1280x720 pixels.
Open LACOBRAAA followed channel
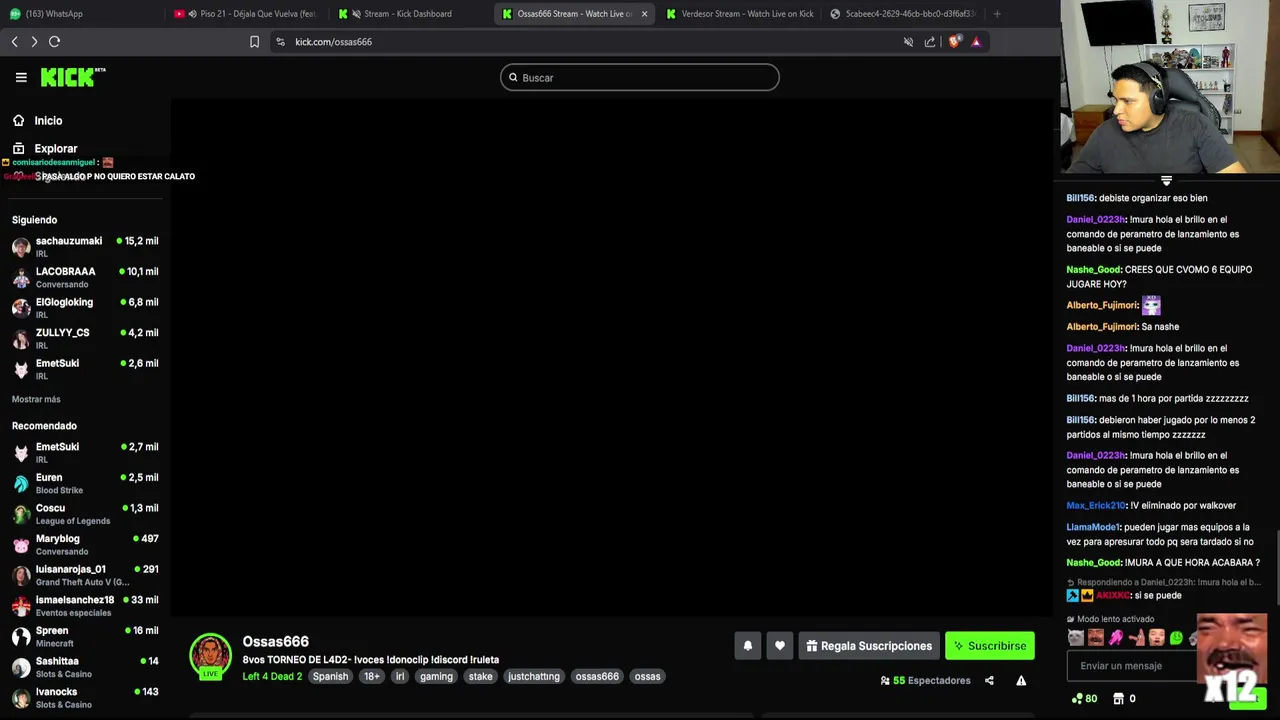[85, 277]
